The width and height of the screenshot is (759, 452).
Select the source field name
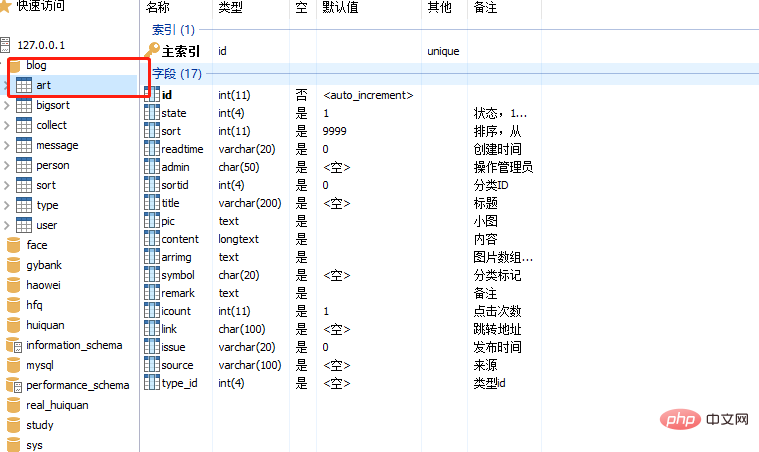(177, 365)
